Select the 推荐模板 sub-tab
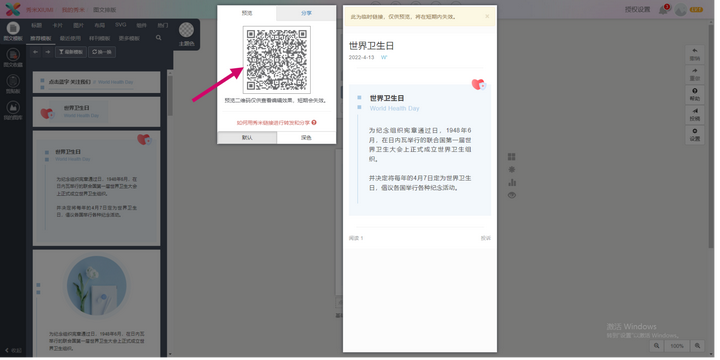The image size is (720, 360). pos(40,38)
